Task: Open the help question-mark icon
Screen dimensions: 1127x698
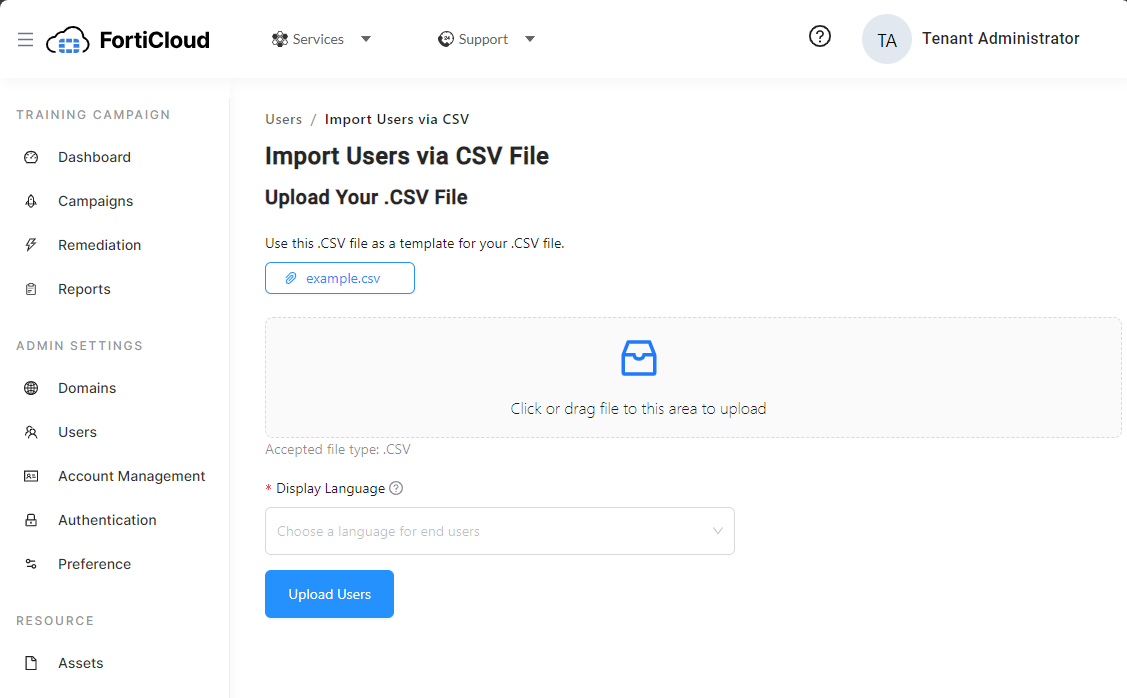Action: pos(819,36)
